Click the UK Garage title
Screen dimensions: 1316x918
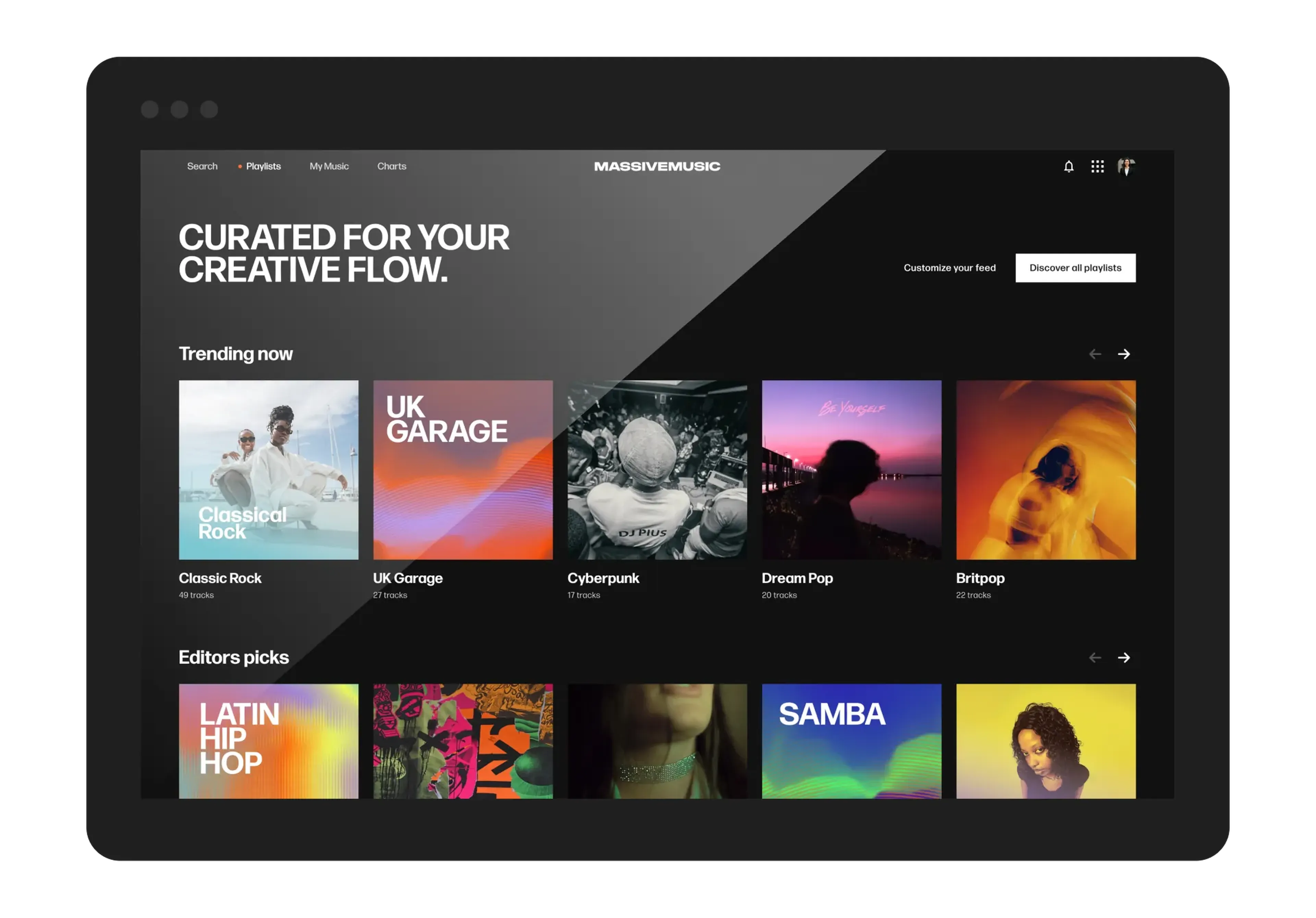pos(407,578)
